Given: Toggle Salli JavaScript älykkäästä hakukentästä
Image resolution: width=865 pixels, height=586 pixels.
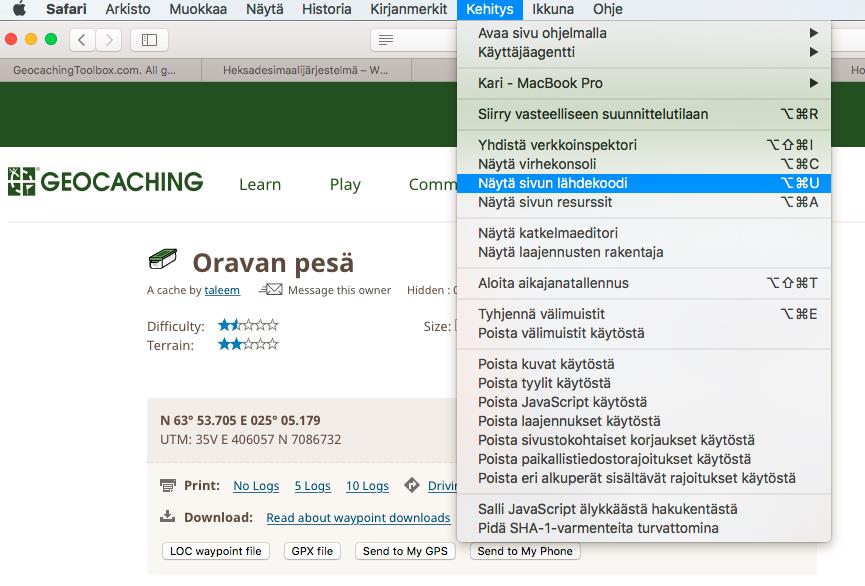Looking at the screenshot, I should [x=644, y=509].
